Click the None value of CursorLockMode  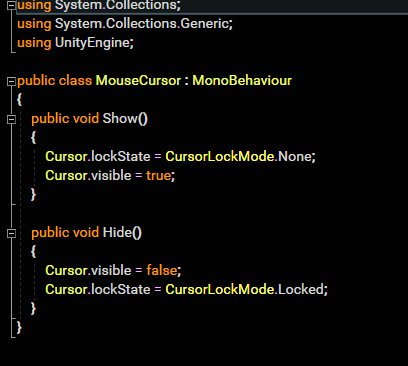pos(295,157)
